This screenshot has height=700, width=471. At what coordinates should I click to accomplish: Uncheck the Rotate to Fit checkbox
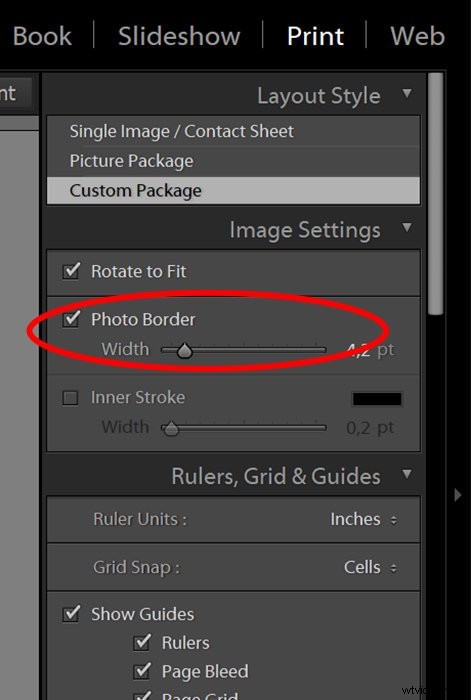(x=71, y=271)
